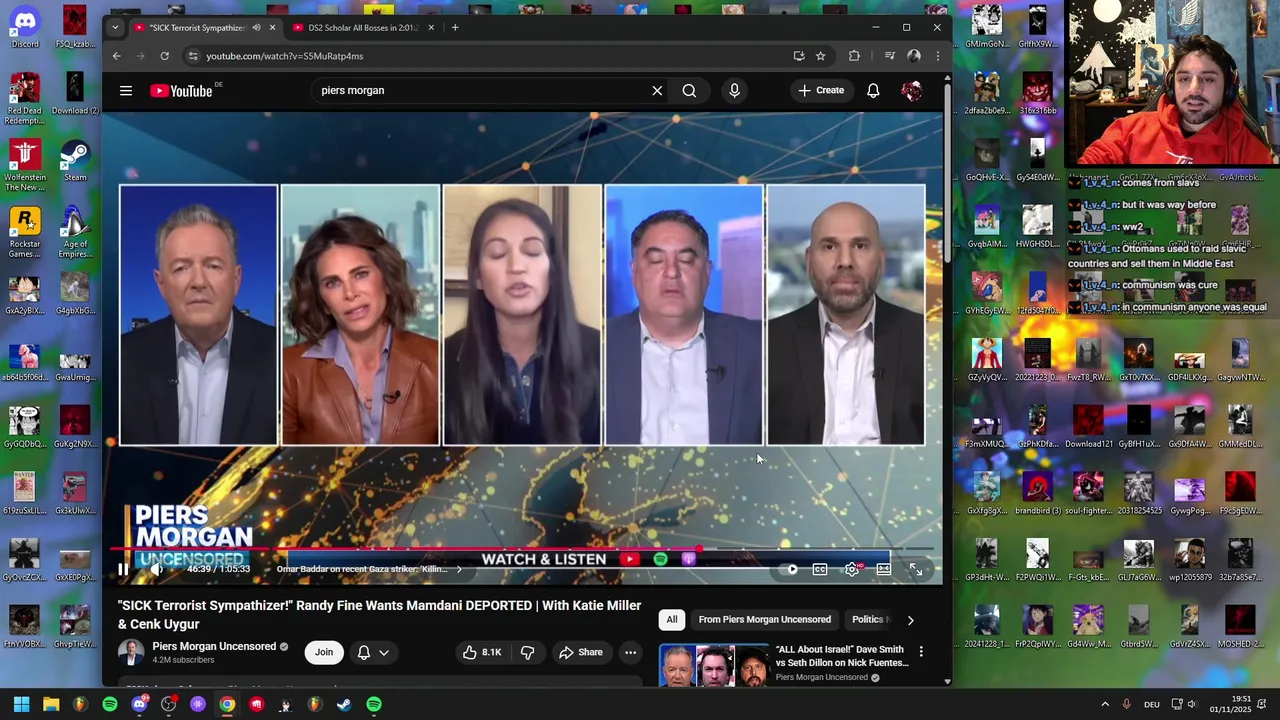Click the Join channel button
The width and height of the screenshot is (1280, 720).
tap(324, 652)
